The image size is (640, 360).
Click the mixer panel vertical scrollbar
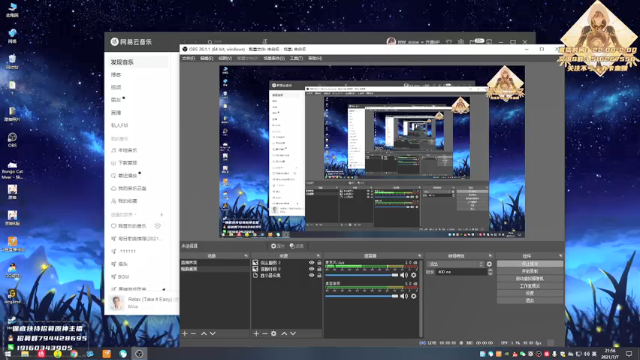click(421, 298)
